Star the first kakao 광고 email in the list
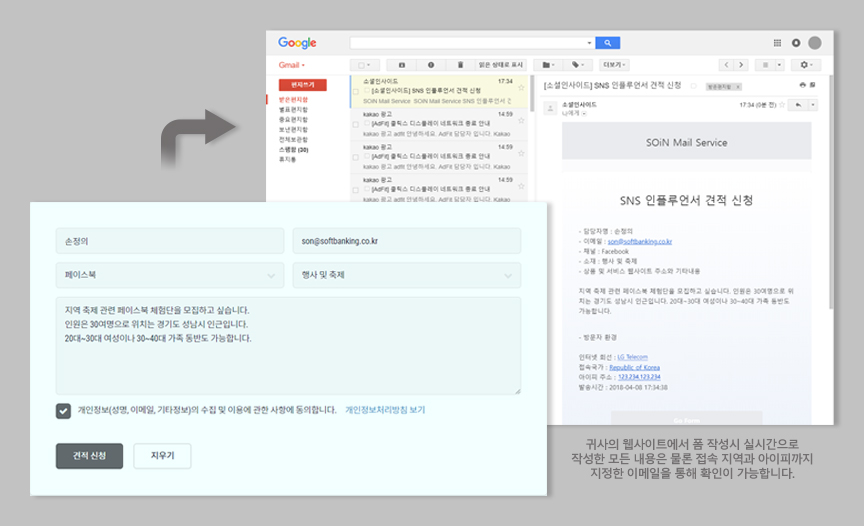Screen dimensions: 864x526 pyautogui.click(x=521, y=121)
